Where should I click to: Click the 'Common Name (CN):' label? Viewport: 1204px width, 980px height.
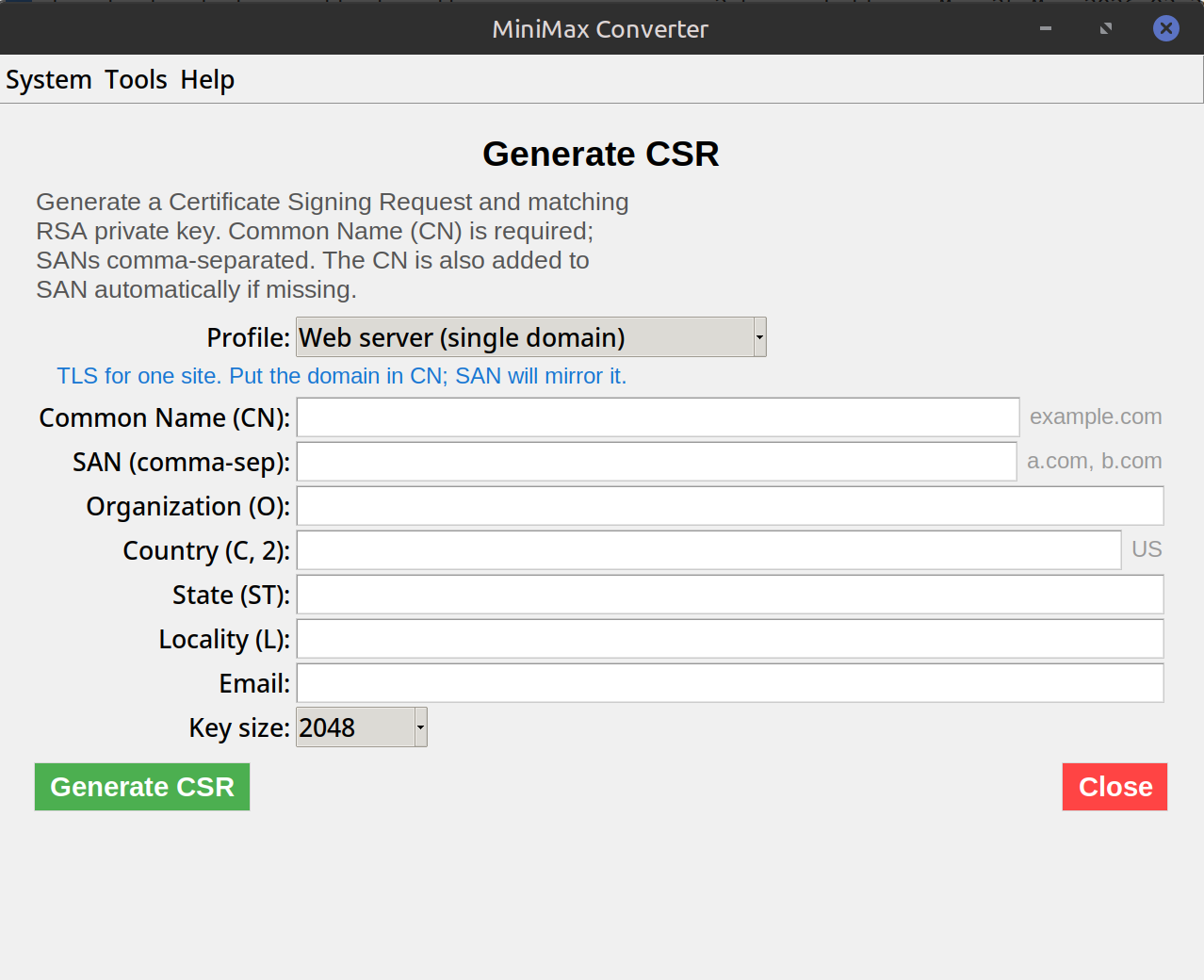(x=165, y=417)
